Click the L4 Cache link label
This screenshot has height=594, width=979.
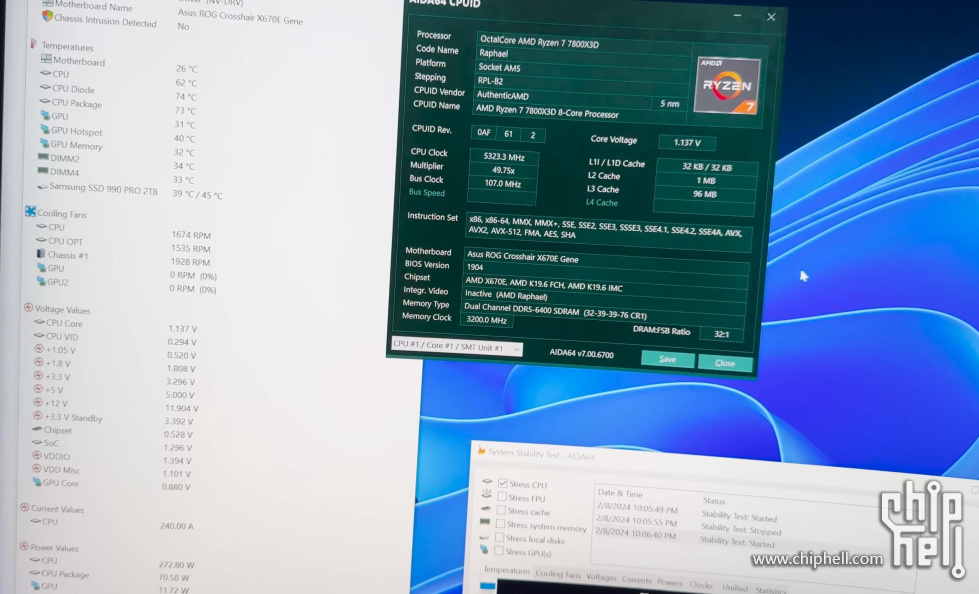click(x=602, y=202)
